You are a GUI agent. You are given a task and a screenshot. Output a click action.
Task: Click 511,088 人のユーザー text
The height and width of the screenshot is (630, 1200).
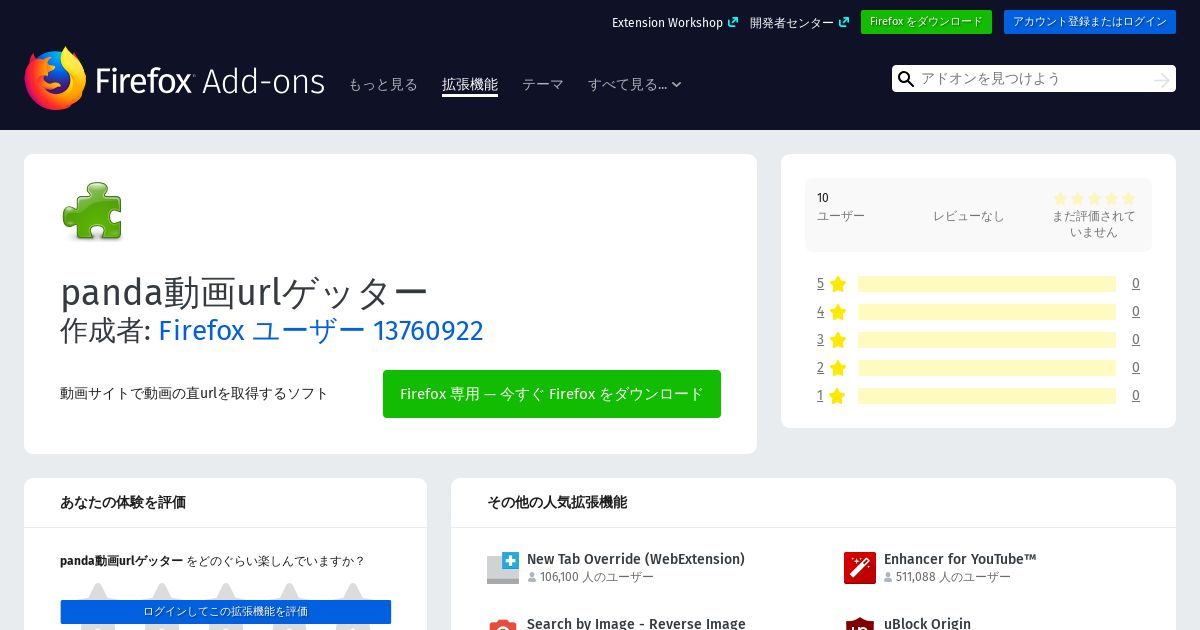coord(953,577)
